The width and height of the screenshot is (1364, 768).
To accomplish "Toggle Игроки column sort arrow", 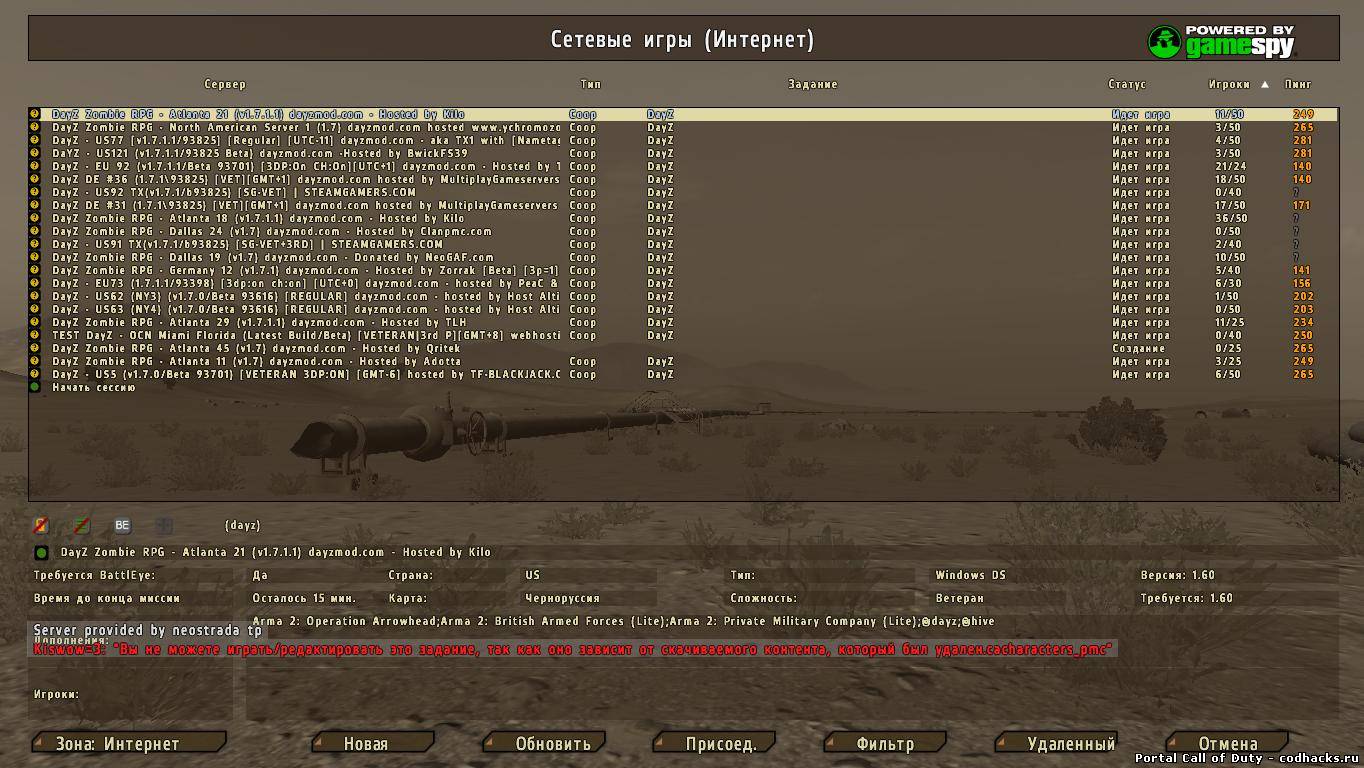I will 1265,85.
